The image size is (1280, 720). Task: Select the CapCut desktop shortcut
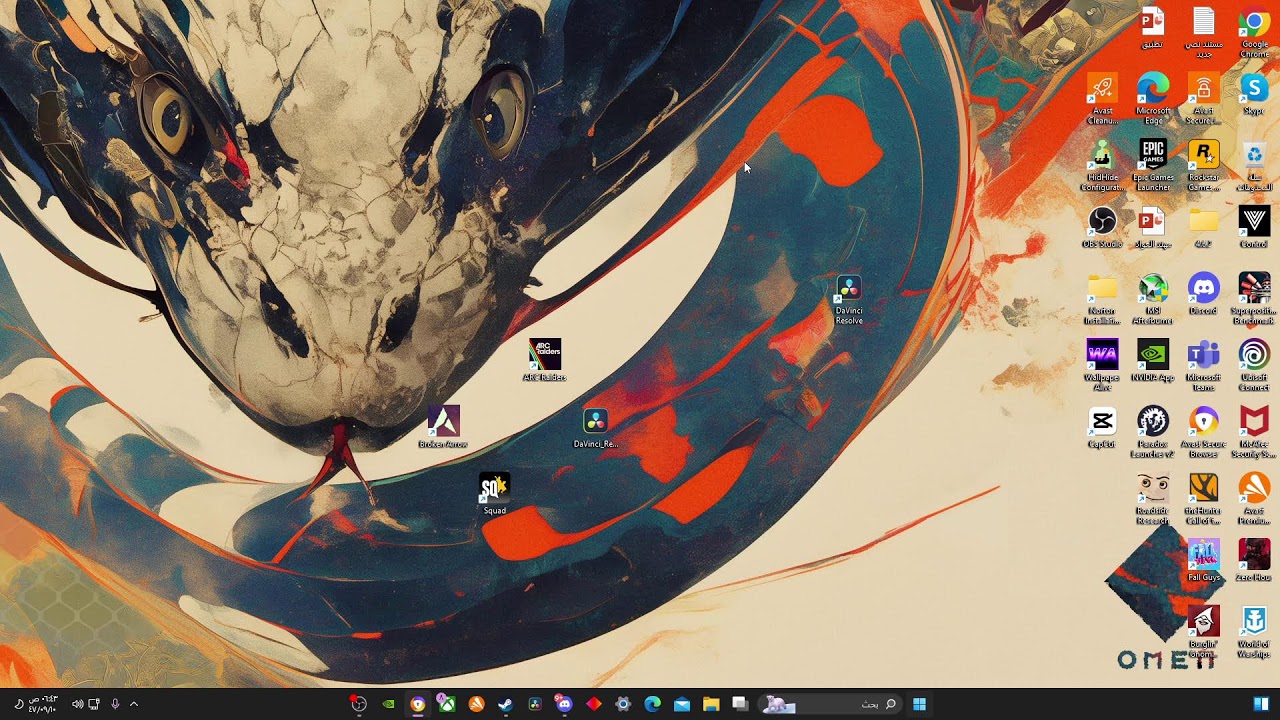pyautogui.click(x=1102, y=428)
